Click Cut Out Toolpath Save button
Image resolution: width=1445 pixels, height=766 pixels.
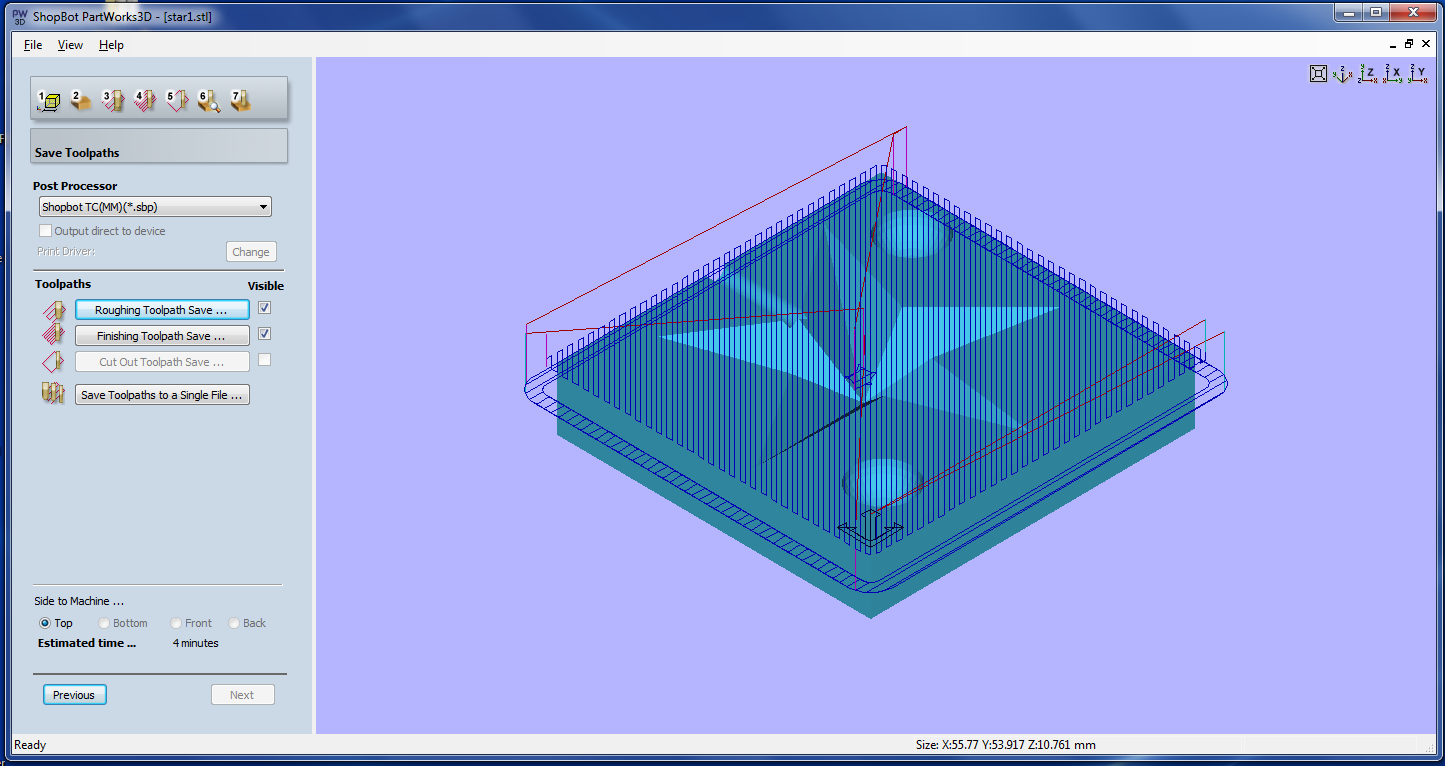pos(162,362)
